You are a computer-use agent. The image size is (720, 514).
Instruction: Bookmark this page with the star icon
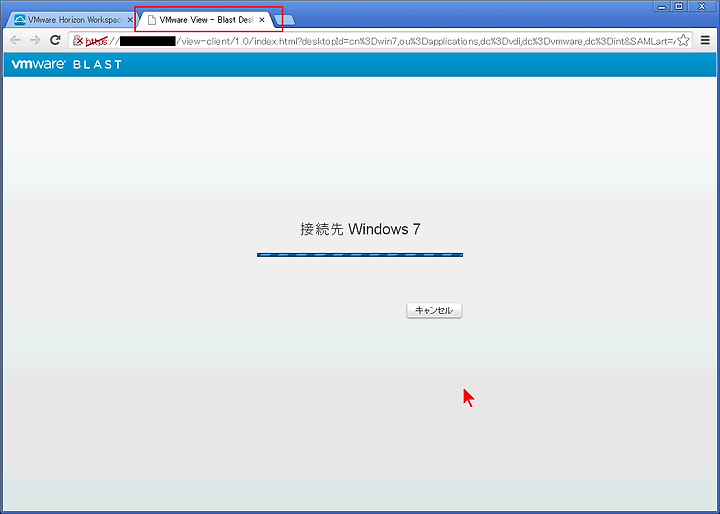tap(683, 40)
